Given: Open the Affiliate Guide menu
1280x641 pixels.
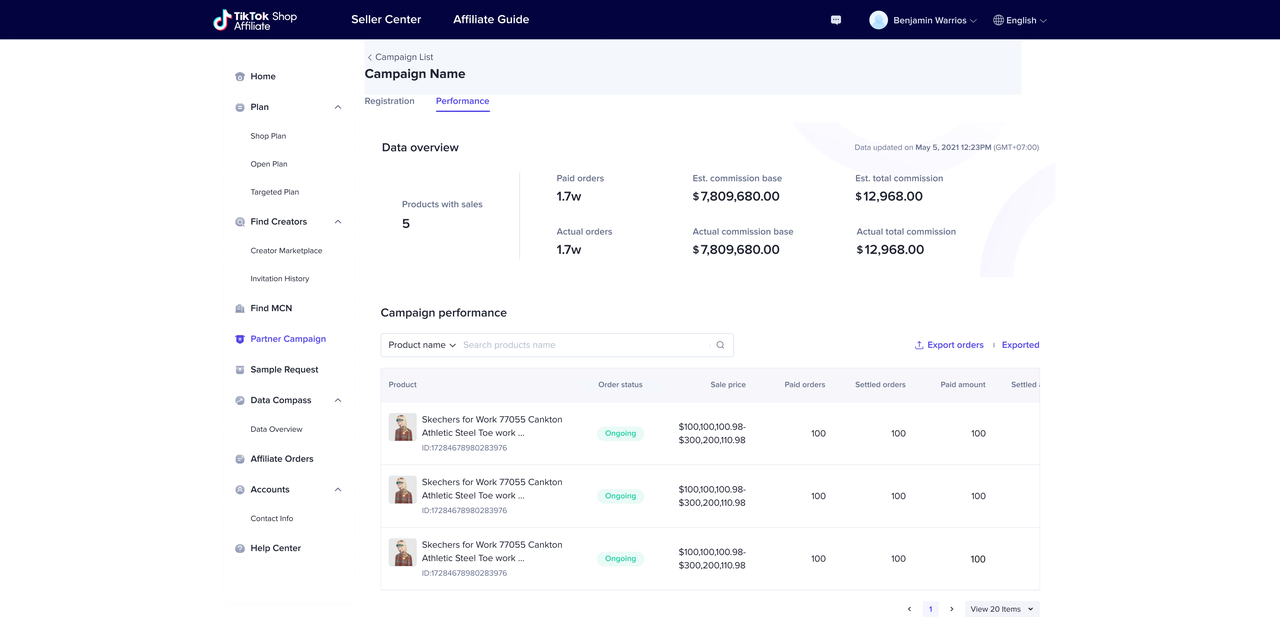Looking at the screenshot, I should coord(491,20).
